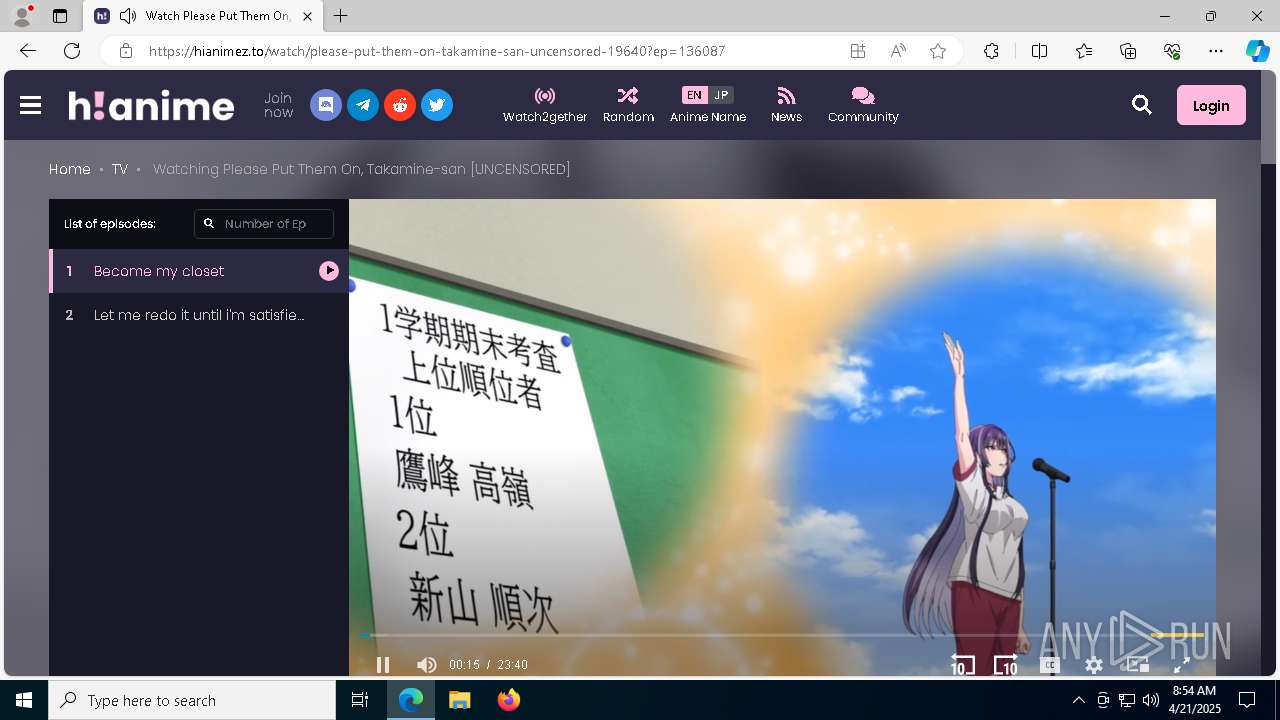Click the play icon on episode 1 row
Screen dimensions: 1280x720
[x=329, y=271]
